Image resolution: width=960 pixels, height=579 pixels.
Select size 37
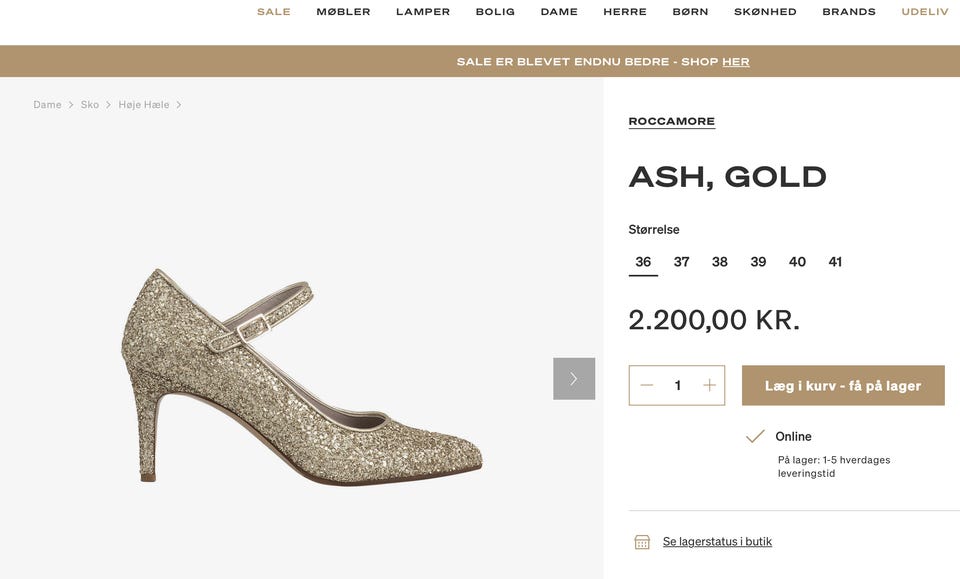(681, 262)
